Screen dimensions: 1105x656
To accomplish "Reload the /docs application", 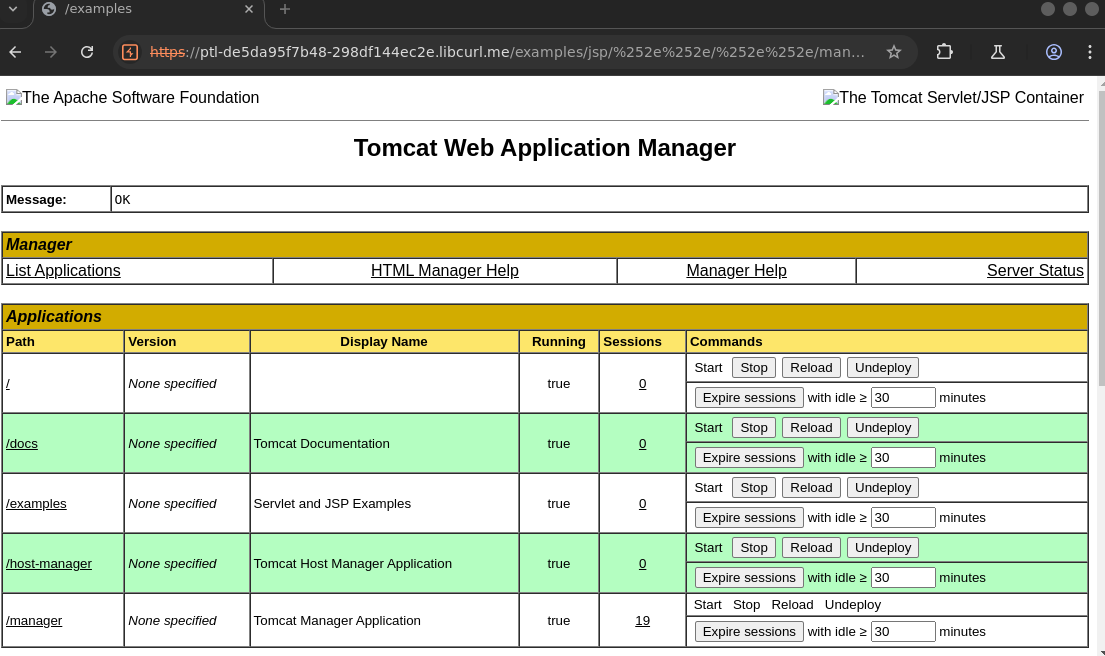I will pyautogui.click(x=810, y=427).
